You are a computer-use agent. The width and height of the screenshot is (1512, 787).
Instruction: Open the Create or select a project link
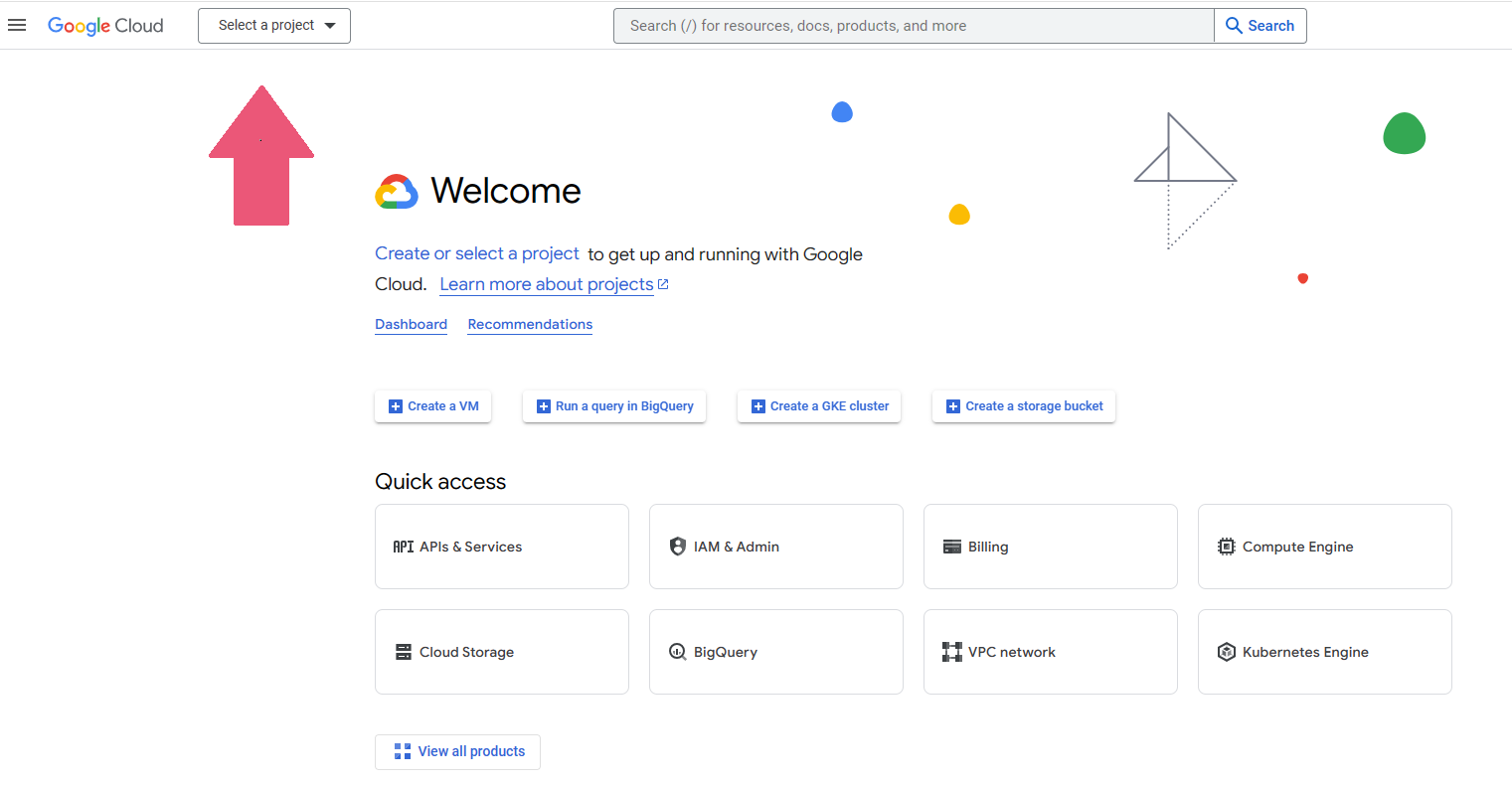click(477, 253)
